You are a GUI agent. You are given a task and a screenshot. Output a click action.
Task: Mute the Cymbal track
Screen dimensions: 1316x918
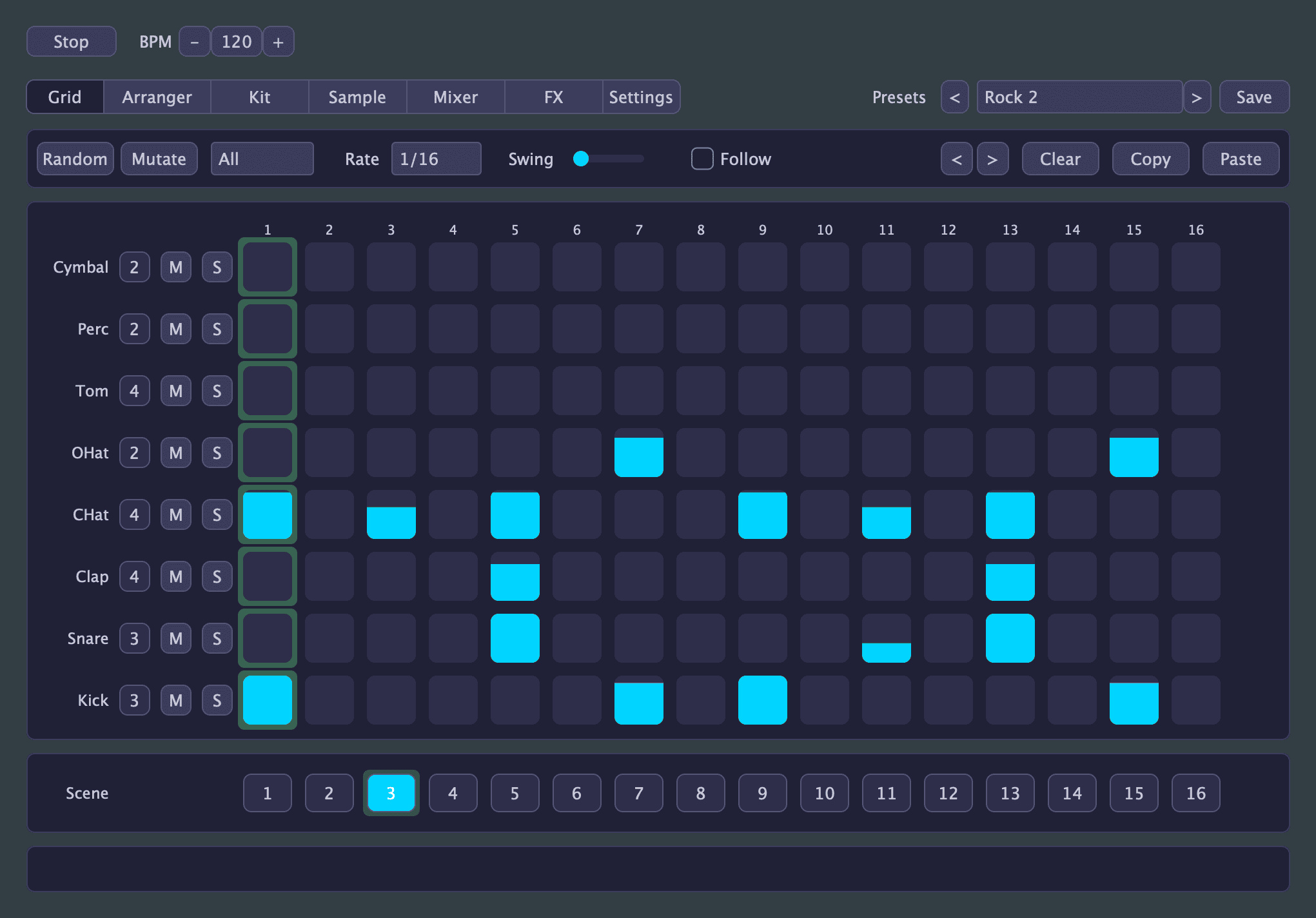click(176, 267)
